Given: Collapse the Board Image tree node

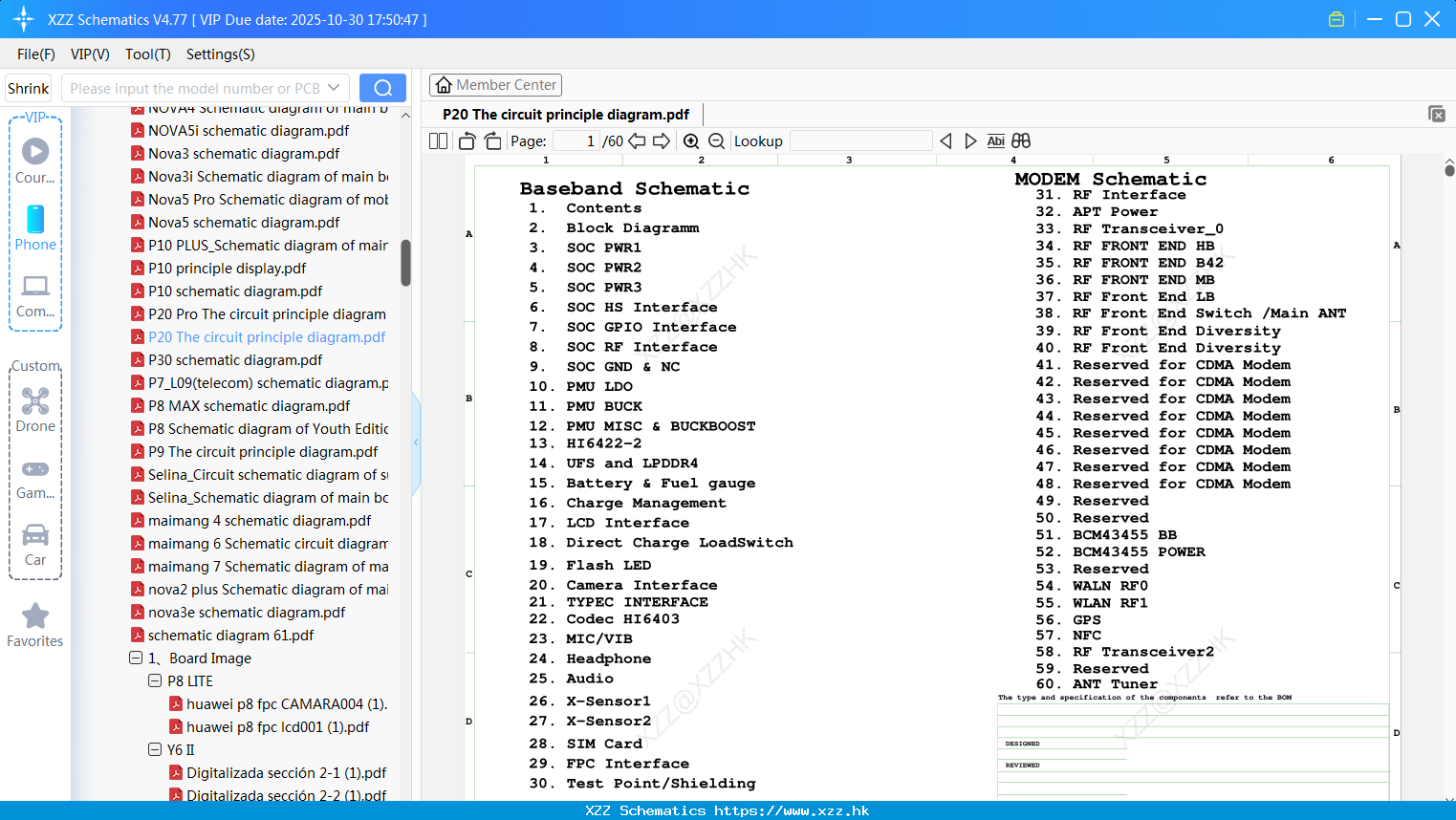Looking at the screenshot, I should (x=136, y=658).
